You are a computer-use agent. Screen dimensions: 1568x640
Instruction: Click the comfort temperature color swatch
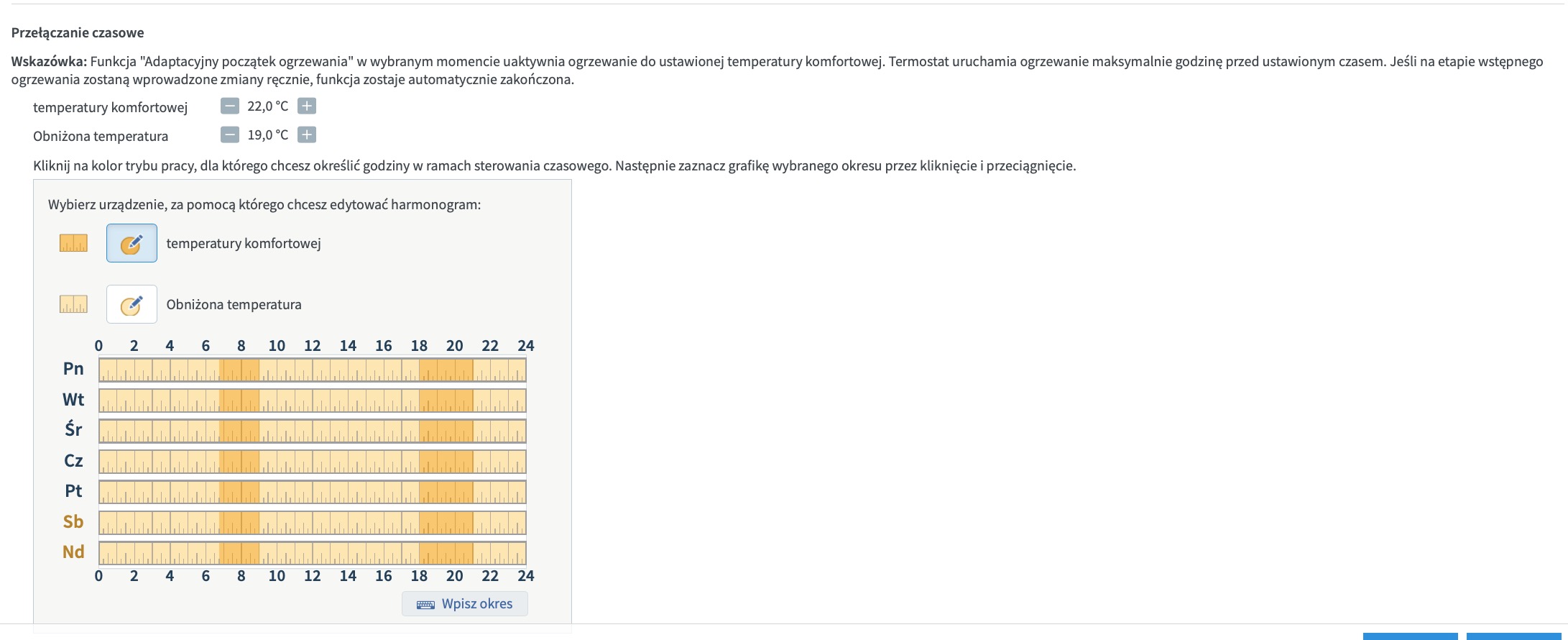tap(73, 243)
